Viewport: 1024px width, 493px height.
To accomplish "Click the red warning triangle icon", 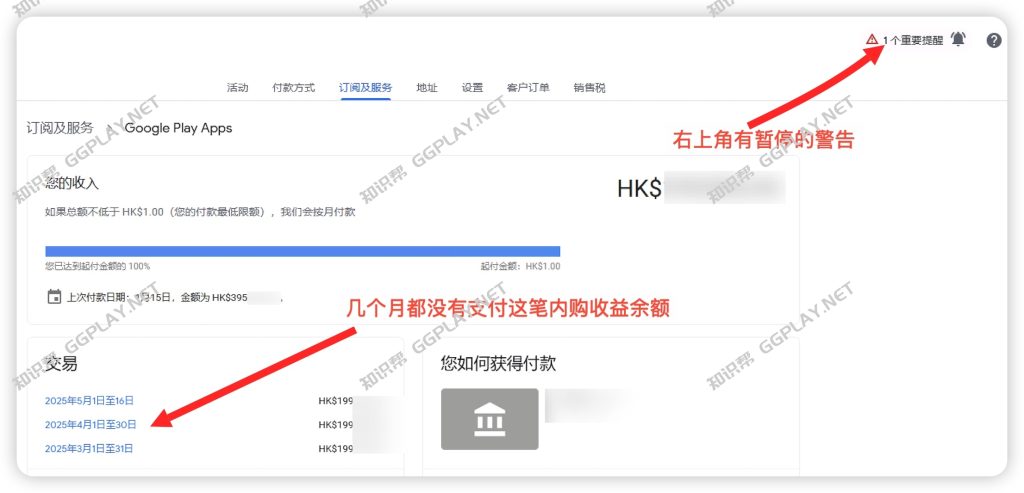I will coord(871,40).
